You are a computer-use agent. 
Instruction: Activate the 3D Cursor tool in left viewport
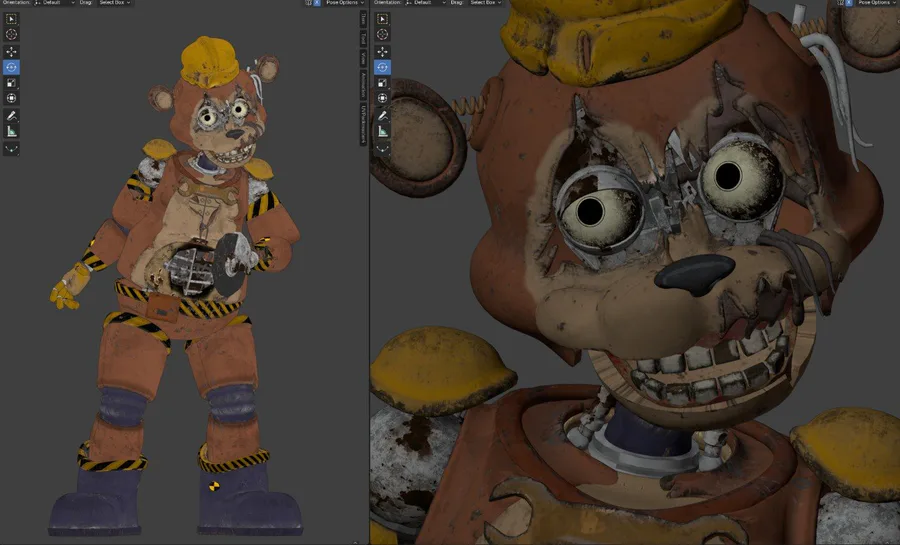(11, 34)
